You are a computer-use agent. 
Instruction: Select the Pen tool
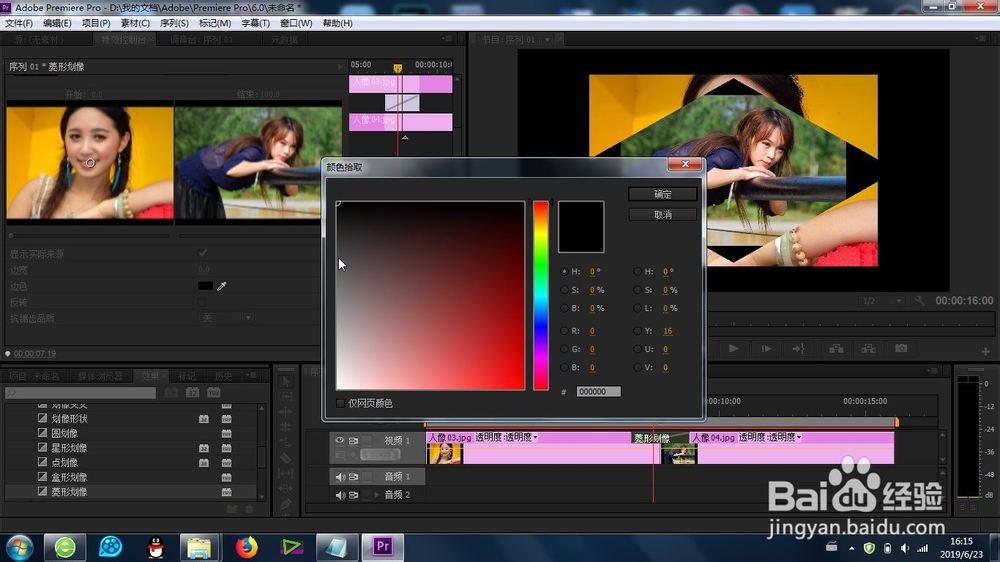click(285, 504)
